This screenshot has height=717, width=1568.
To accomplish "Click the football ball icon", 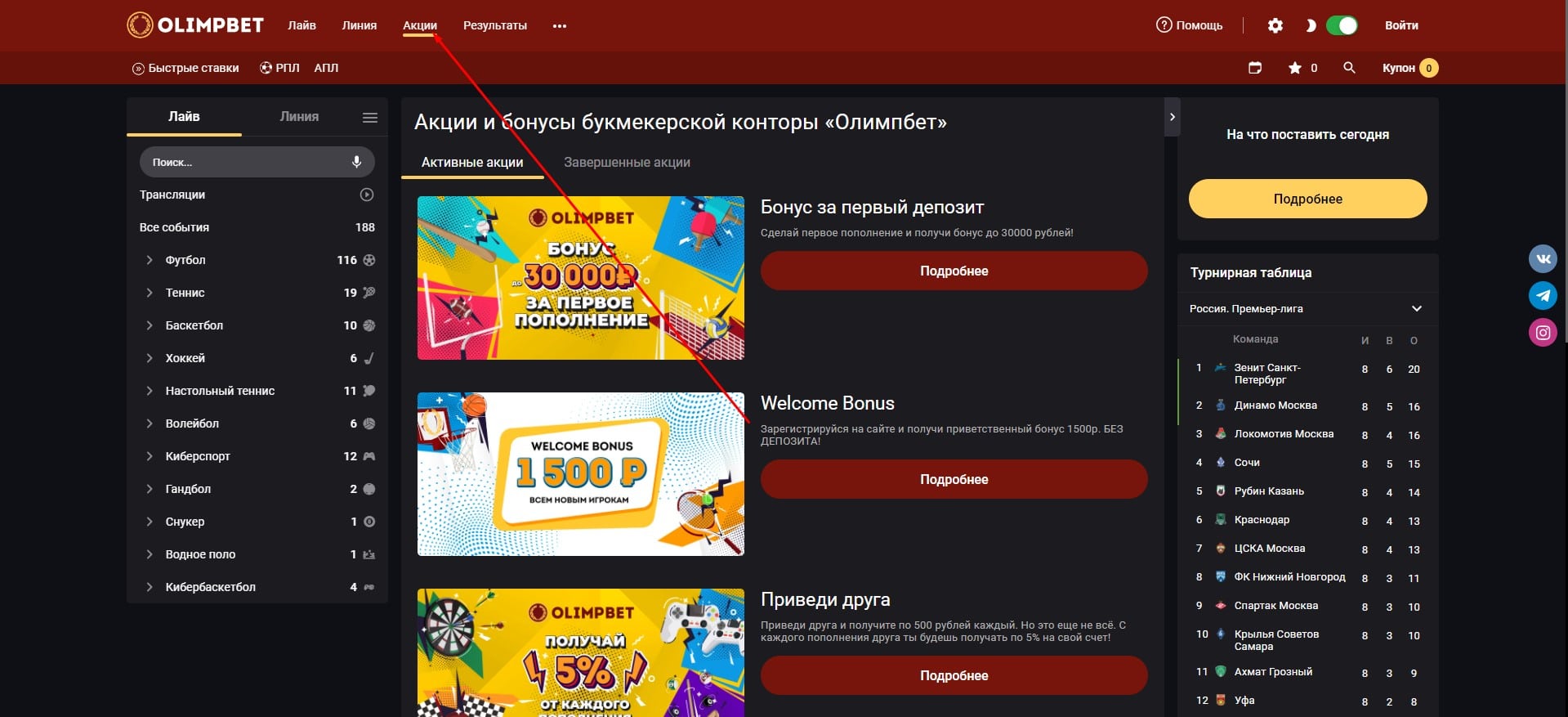I will click(369, 260).
